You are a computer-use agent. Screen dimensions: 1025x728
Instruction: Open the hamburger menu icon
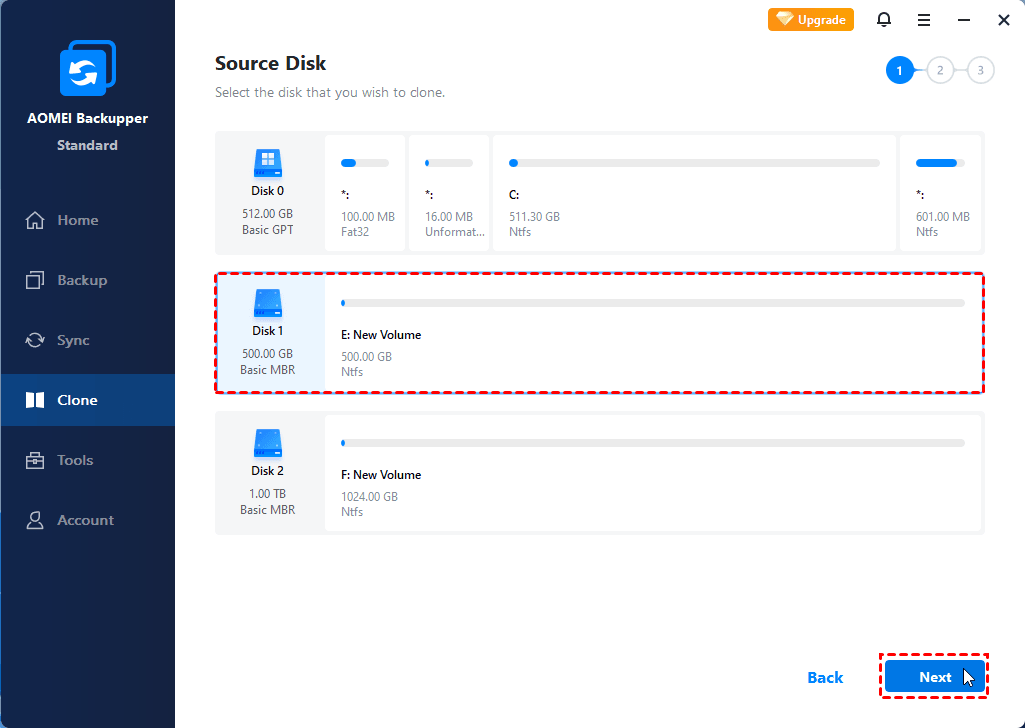924,20
